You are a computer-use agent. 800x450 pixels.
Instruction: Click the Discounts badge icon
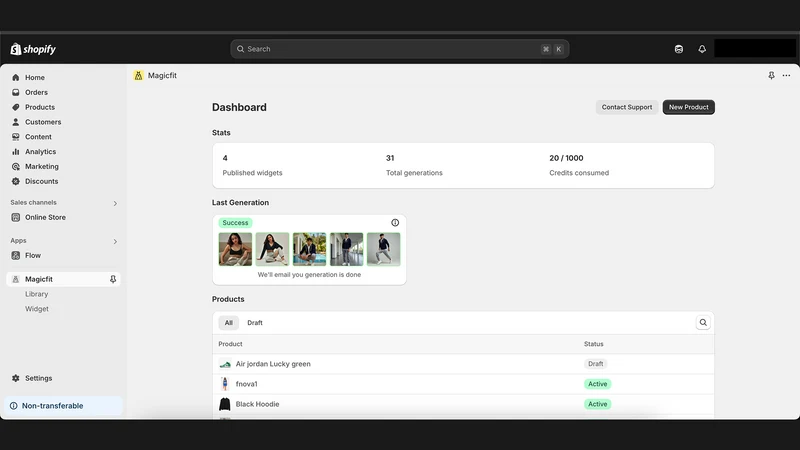pos(16,181)
